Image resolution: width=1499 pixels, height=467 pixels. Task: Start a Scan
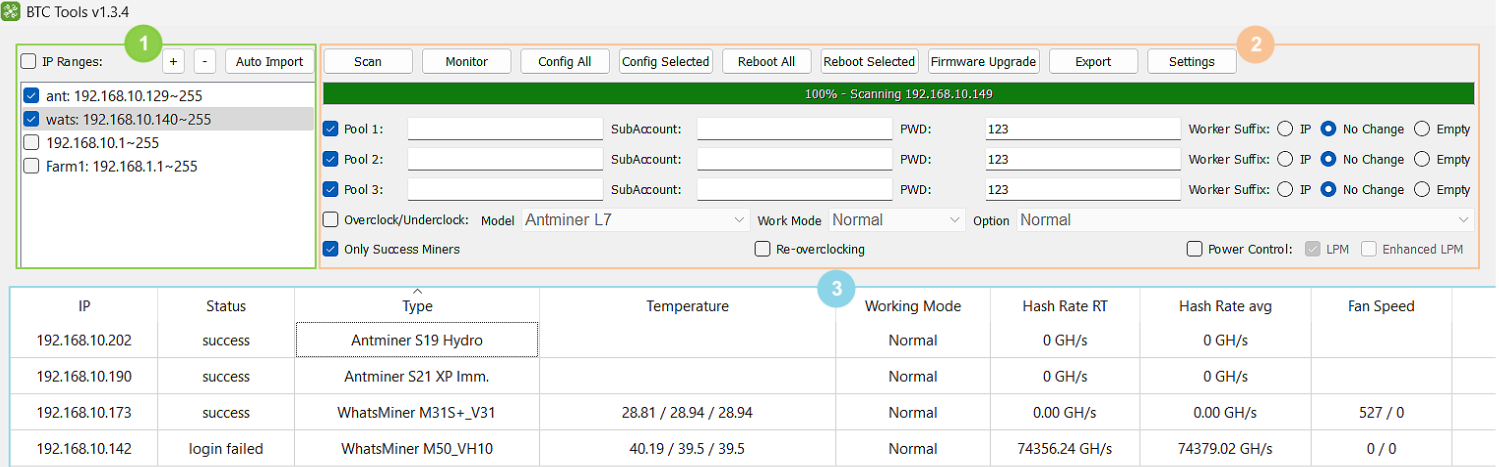tap(368, 61)
